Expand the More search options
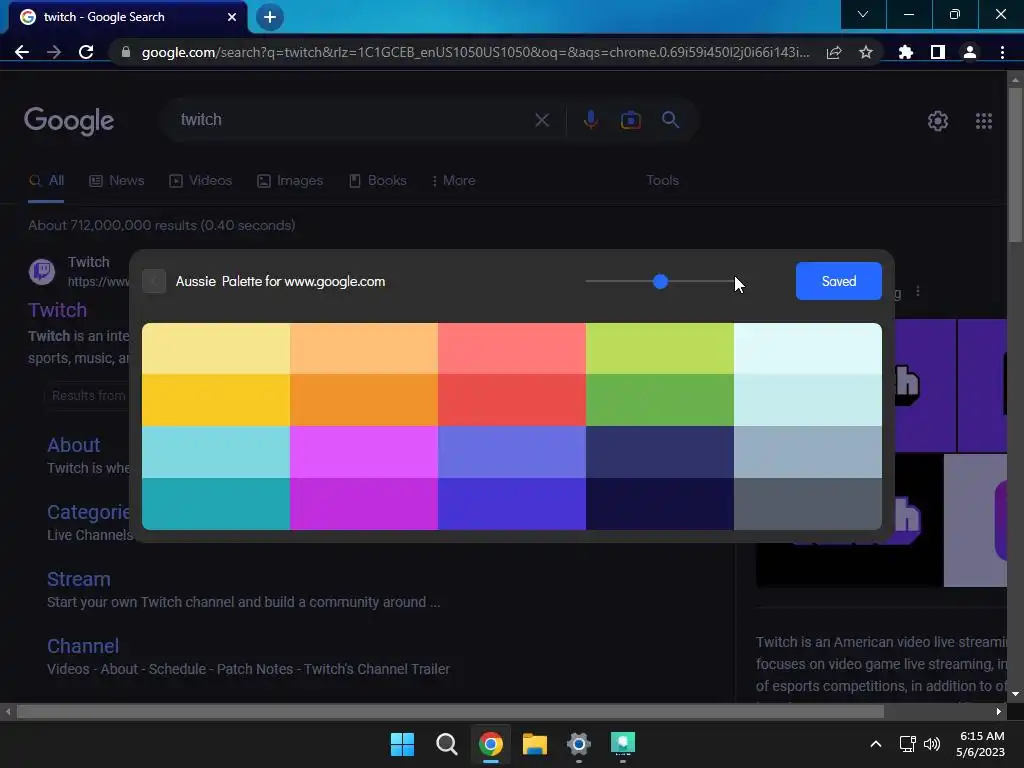Viewport: 1024px width, 768px height. coord(453,181)
